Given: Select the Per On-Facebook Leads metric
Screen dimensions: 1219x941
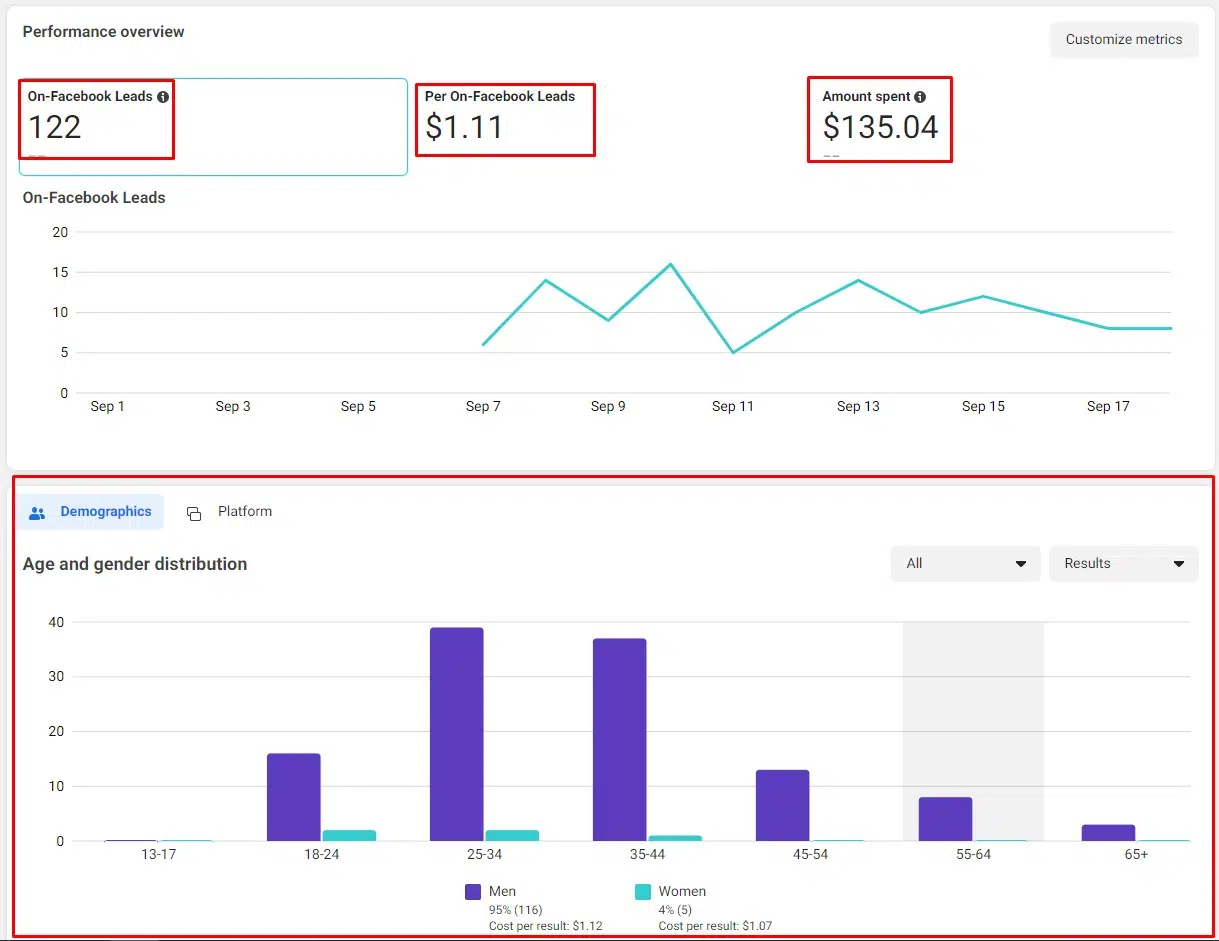Looking at the screenshot, I should coord(504,119).
